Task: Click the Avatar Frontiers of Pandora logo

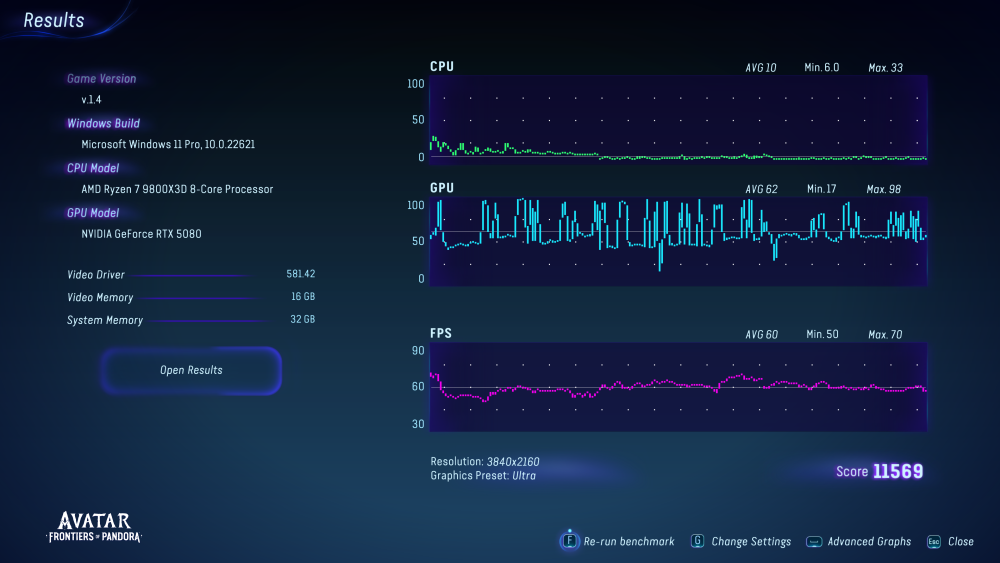Action: pyautogui.click(x=94, y=527)
